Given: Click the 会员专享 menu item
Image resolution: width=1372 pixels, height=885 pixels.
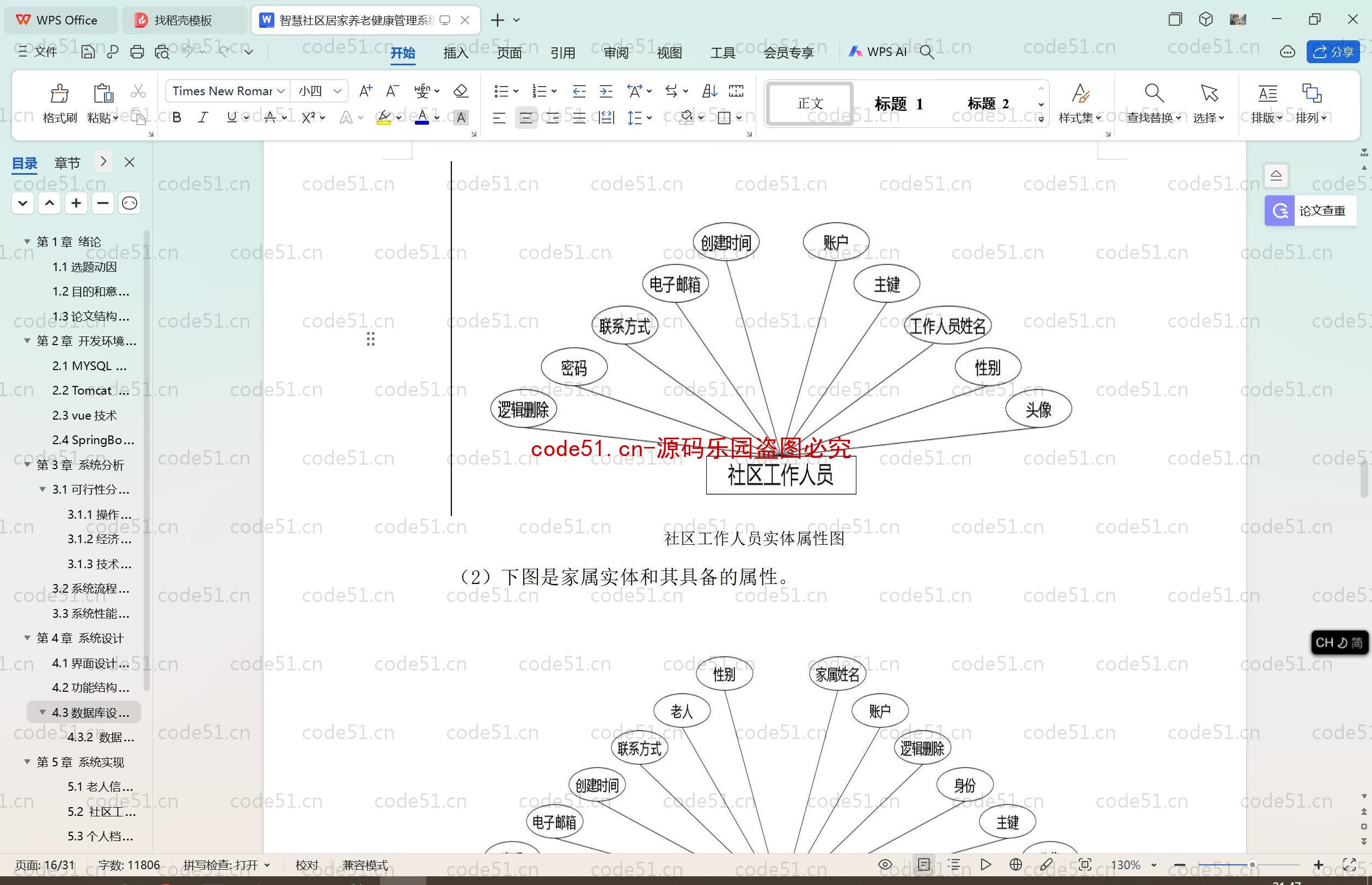Looking at the screenshot, I should tap(791, 53).
